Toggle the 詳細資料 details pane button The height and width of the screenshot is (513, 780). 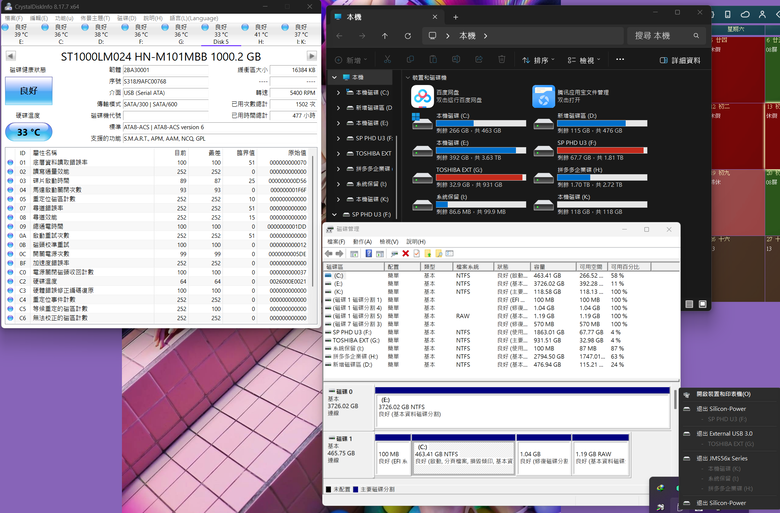point(680,60)
